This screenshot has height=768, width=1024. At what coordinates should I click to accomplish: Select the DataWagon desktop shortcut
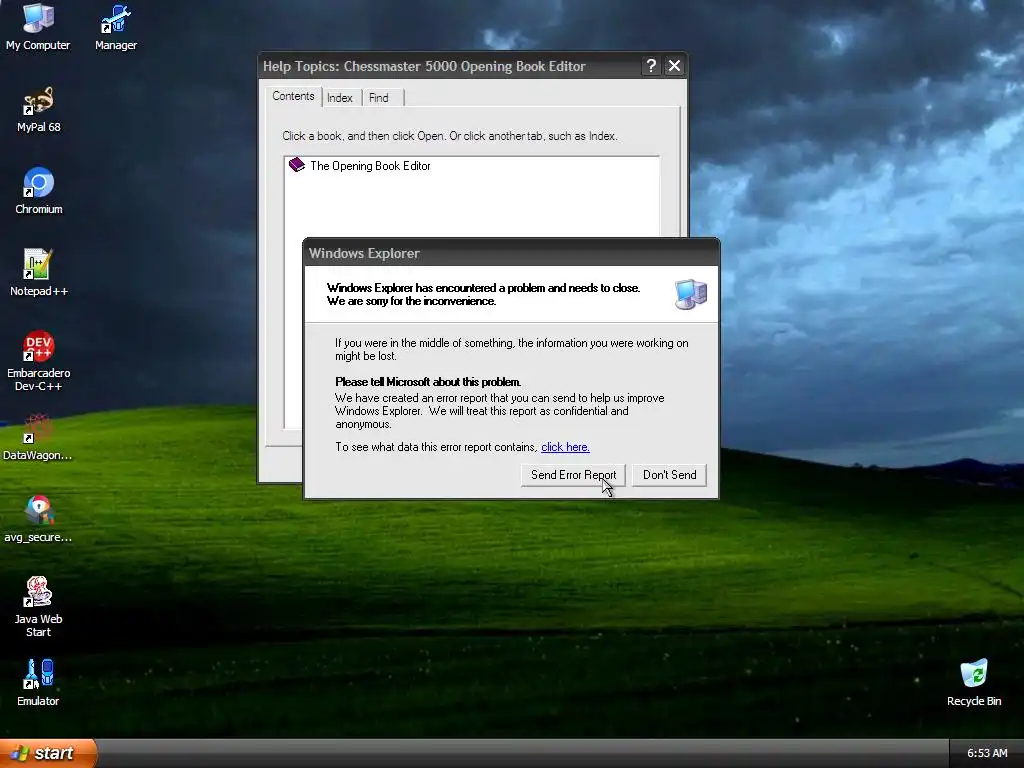(38, 437)
